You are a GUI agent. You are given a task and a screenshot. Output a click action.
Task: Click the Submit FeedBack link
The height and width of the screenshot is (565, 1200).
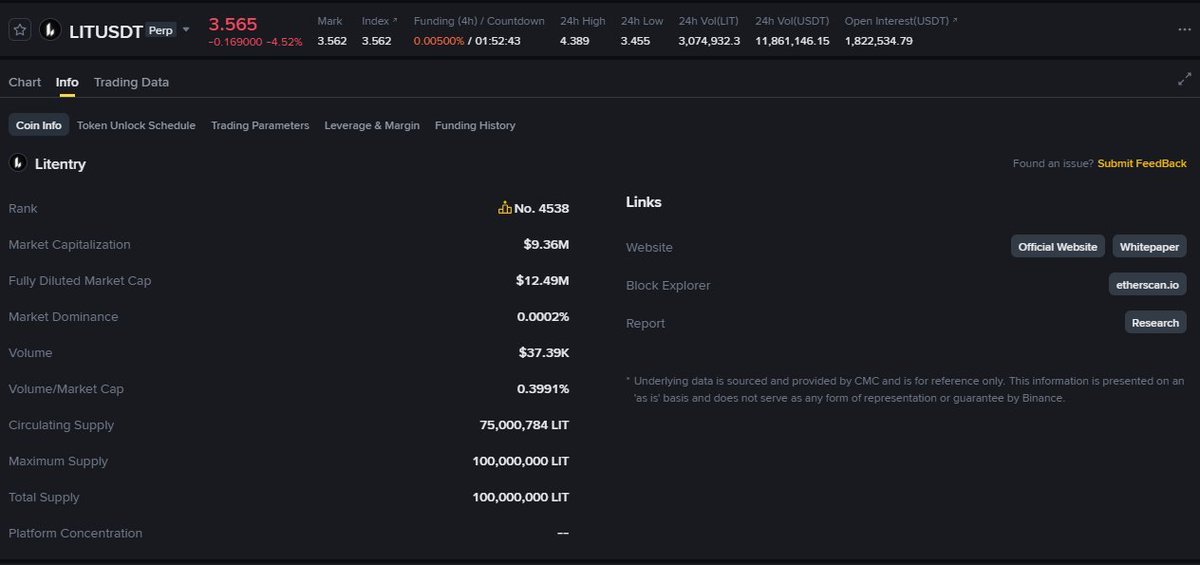pyautogui.click(x=1142, y=163)
